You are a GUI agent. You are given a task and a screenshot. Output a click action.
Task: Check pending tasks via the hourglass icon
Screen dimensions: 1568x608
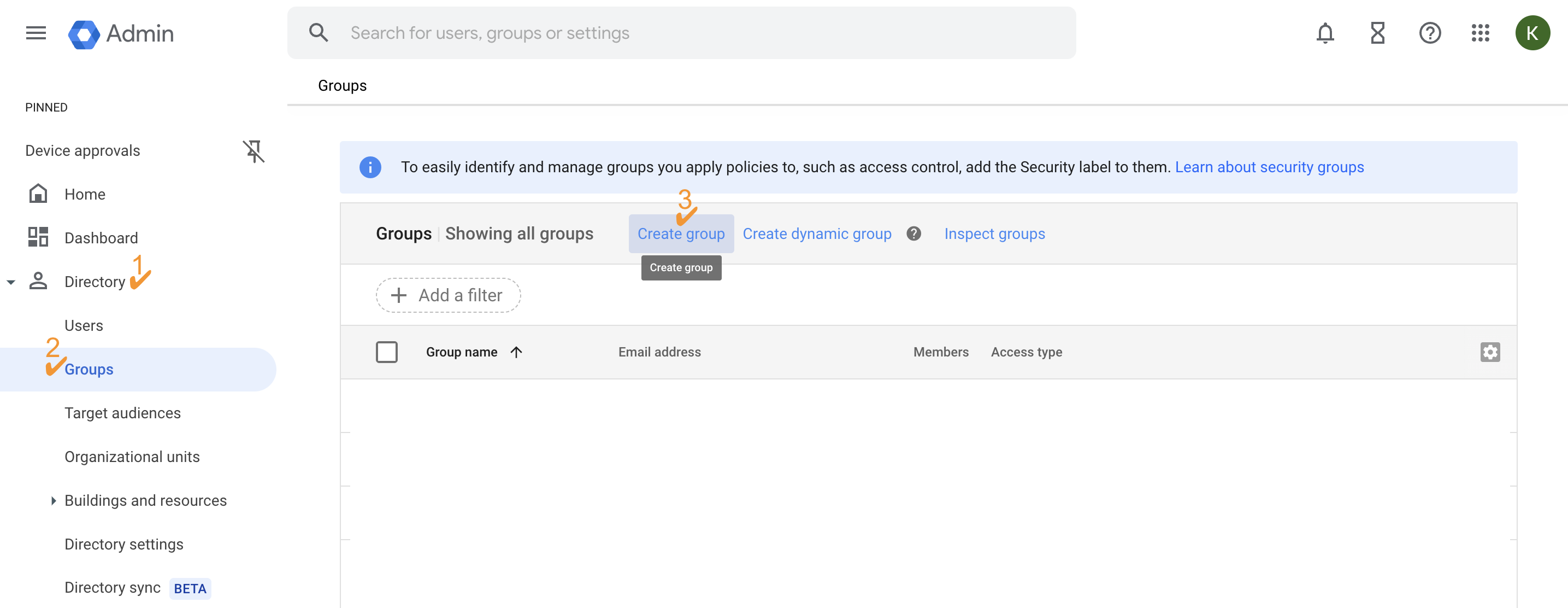click(x=1377, y=33)
